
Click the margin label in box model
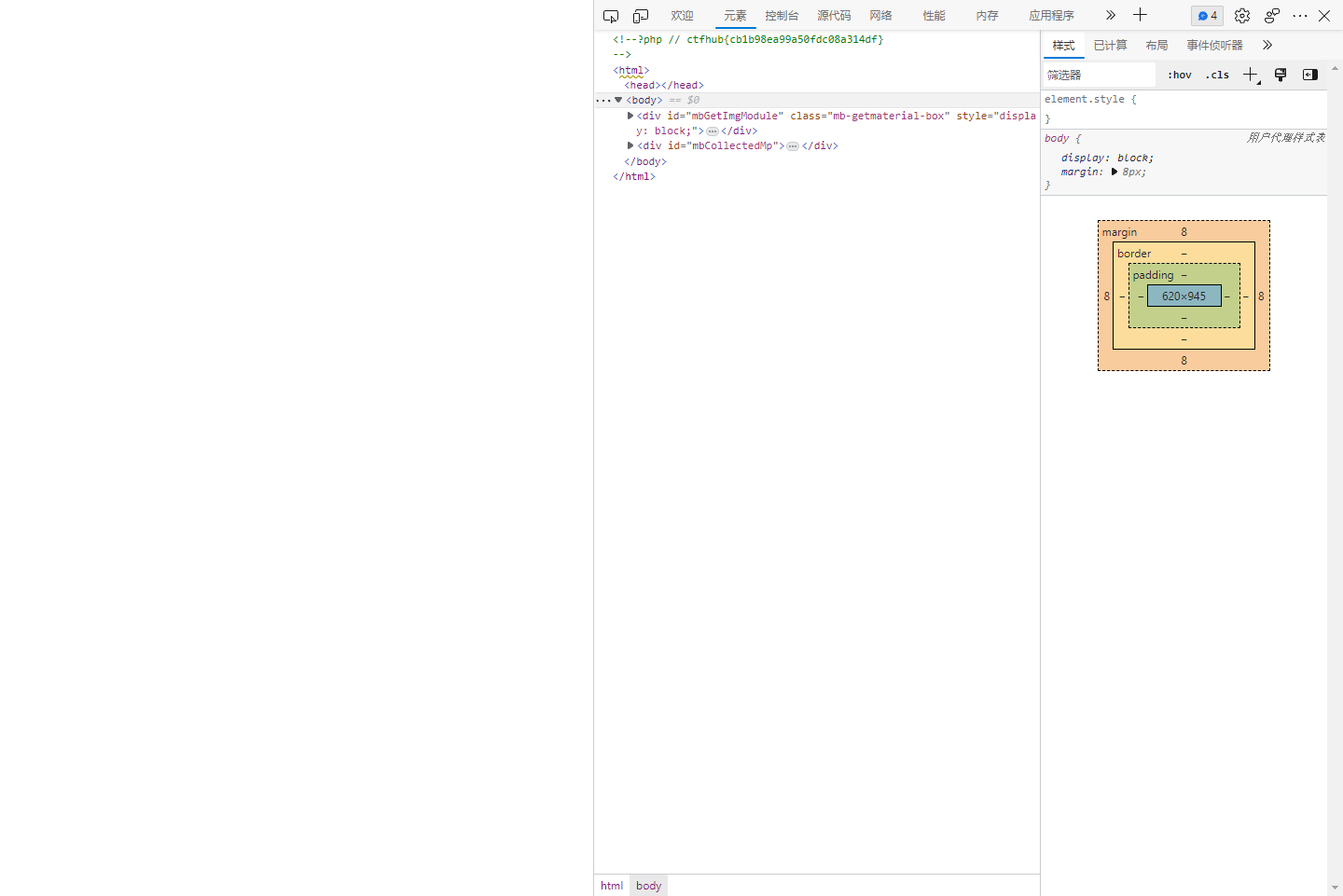[x=1119, y=232]
